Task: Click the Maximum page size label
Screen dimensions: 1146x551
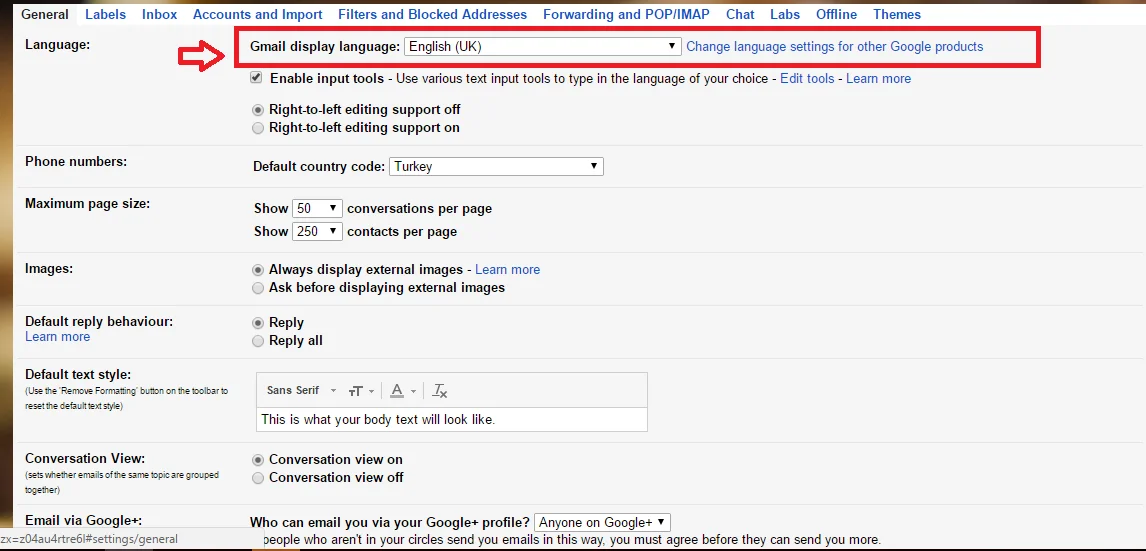Action: [88, 203]
